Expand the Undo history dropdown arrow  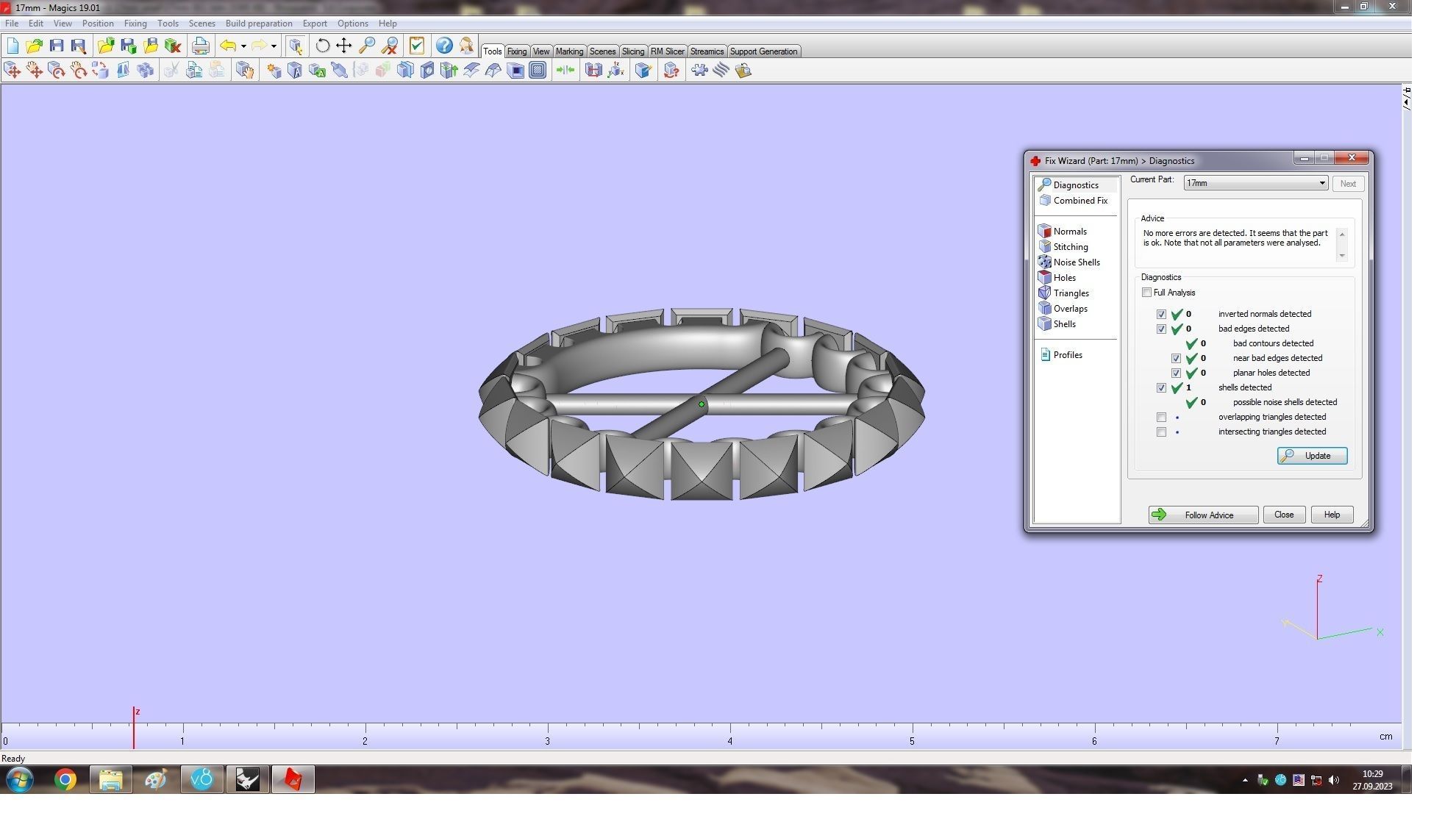243,46
